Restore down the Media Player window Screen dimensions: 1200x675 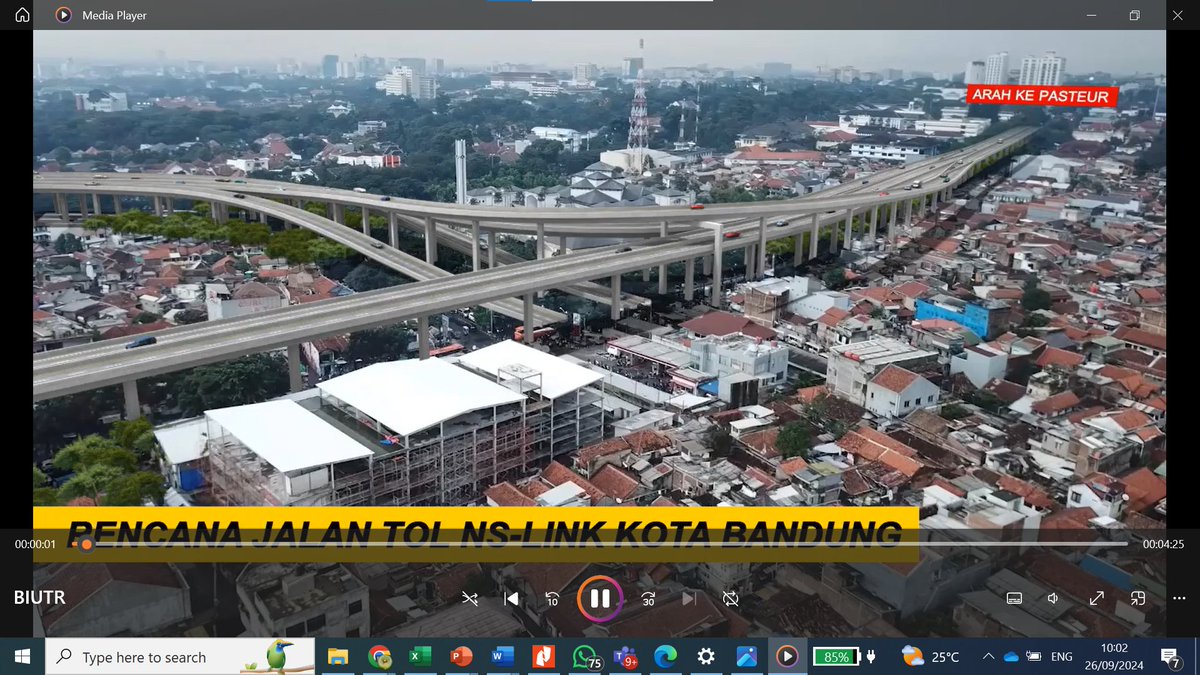click(1135, 15)
